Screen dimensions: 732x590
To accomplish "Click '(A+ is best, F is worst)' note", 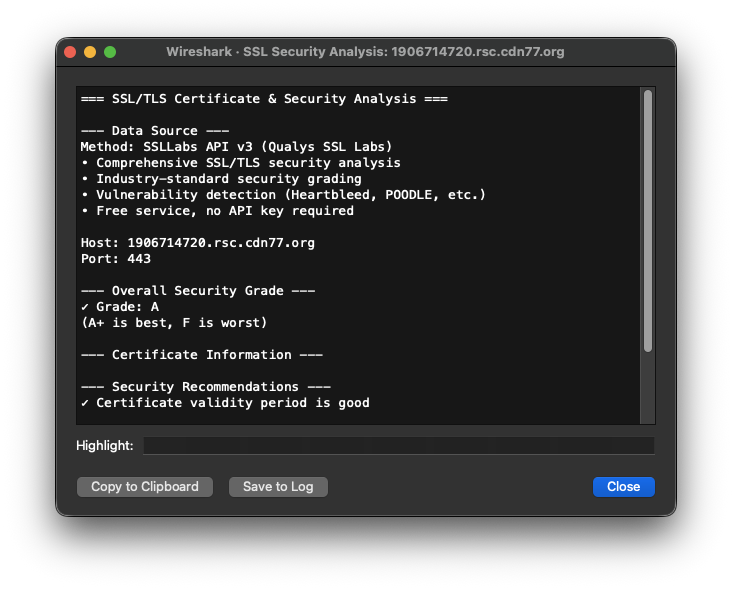I will [x=174, y=323].
